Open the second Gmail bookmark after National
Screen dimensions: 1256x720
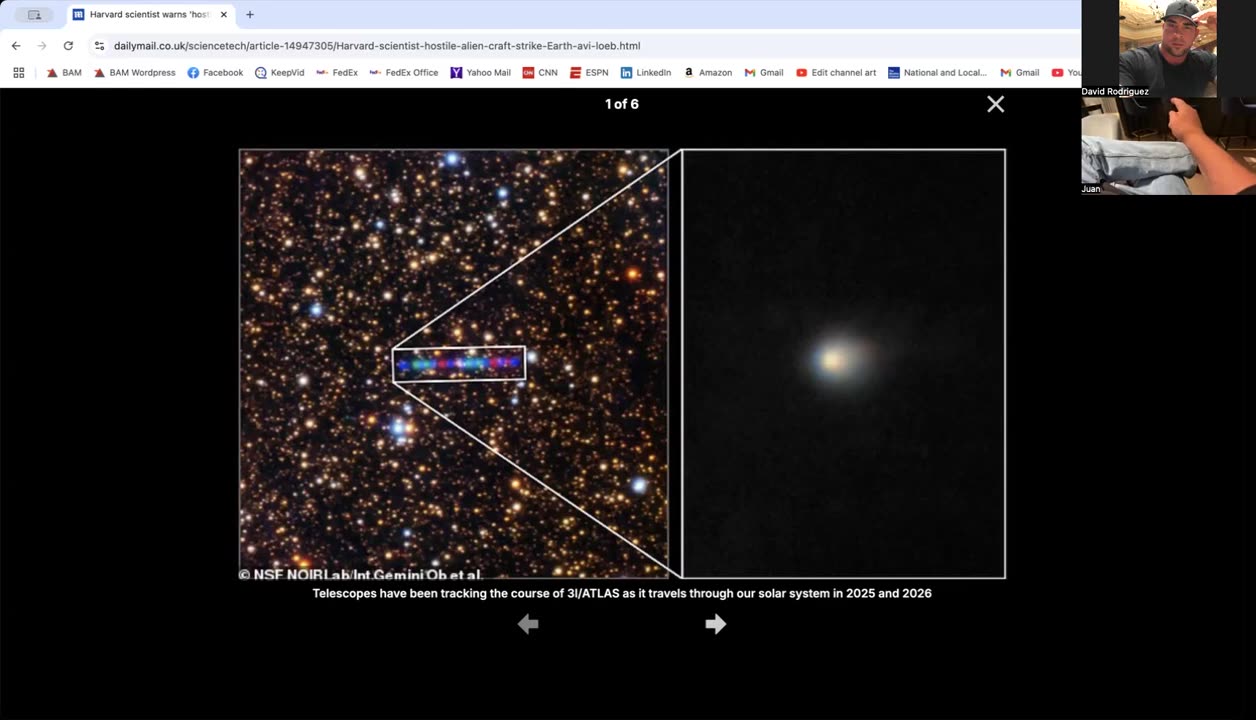click(1019, 73)
